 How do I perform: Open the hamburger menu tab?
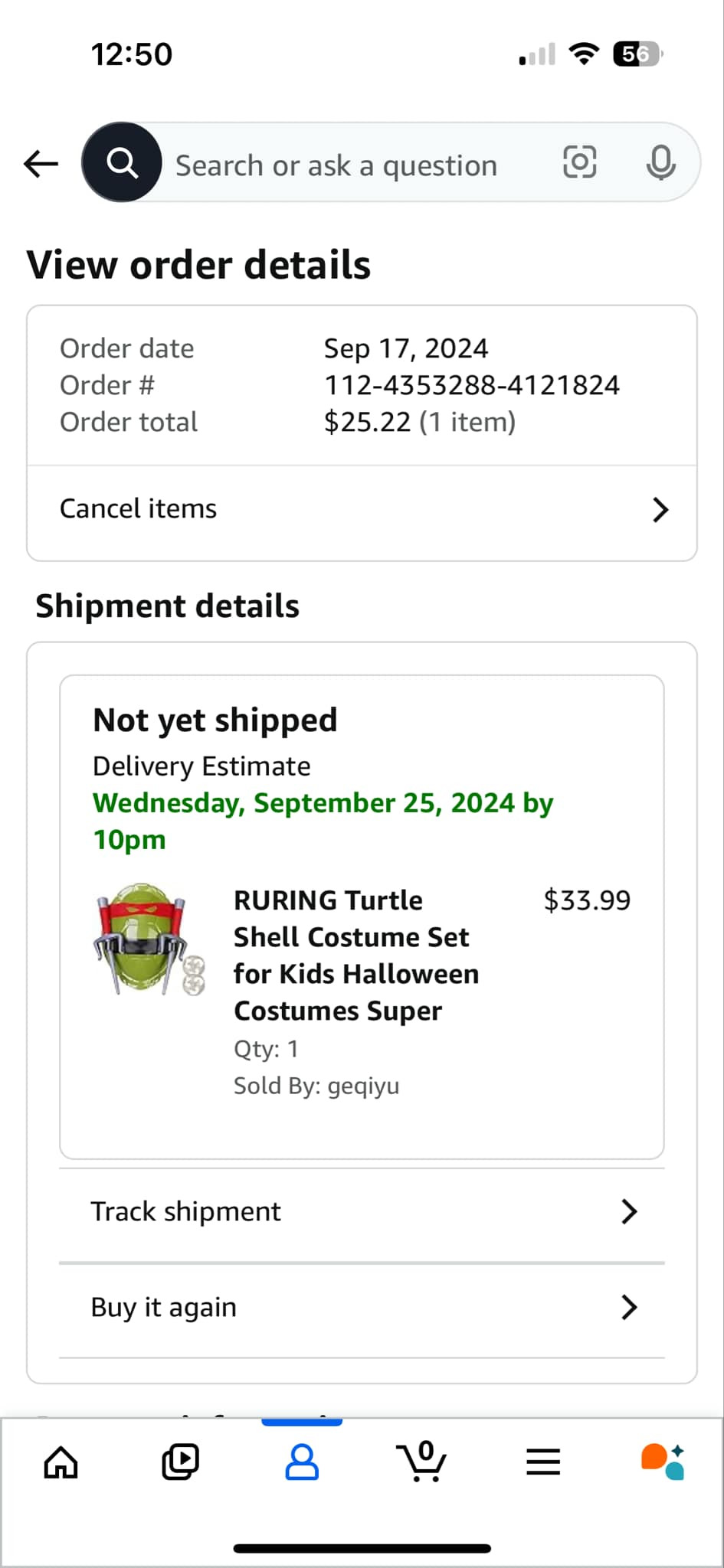click(x=543, y=1462)
